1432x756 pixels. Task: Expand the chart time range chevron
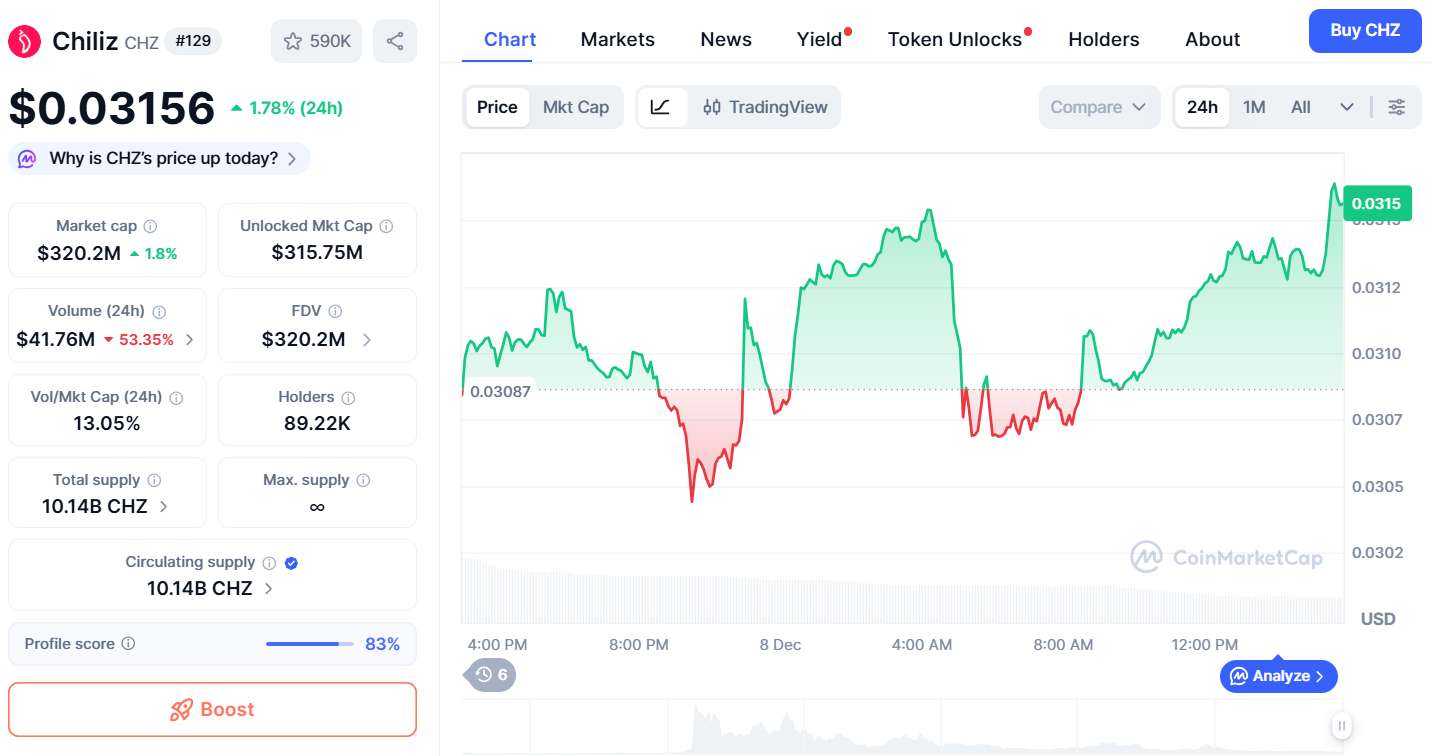pos(1347,106)
